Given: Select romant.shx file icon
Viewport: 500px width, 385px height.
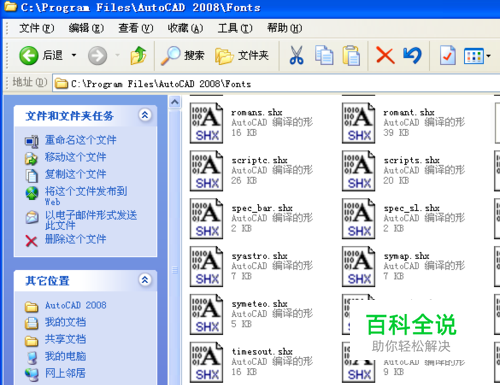Looking at the screenshot, I should [x=359, y=123].
